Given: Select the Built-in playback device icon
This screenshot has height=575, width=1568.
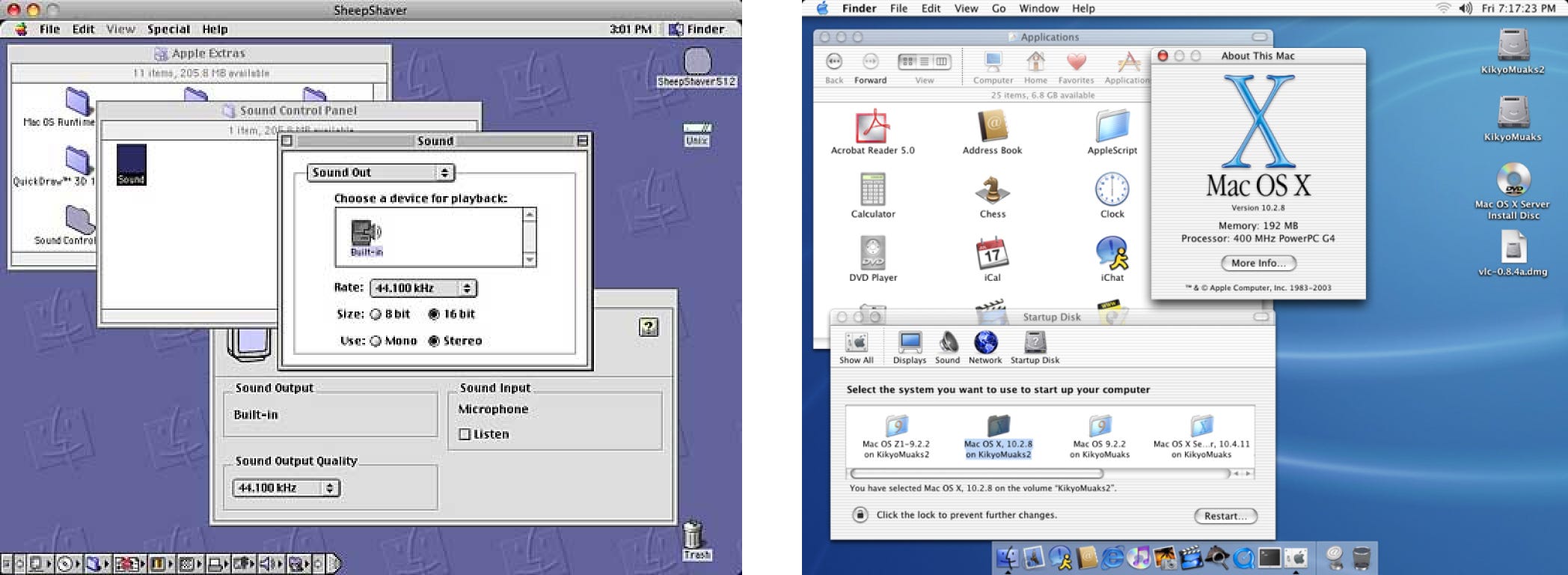Looking at the screenshot, I should tap(367, 238).
